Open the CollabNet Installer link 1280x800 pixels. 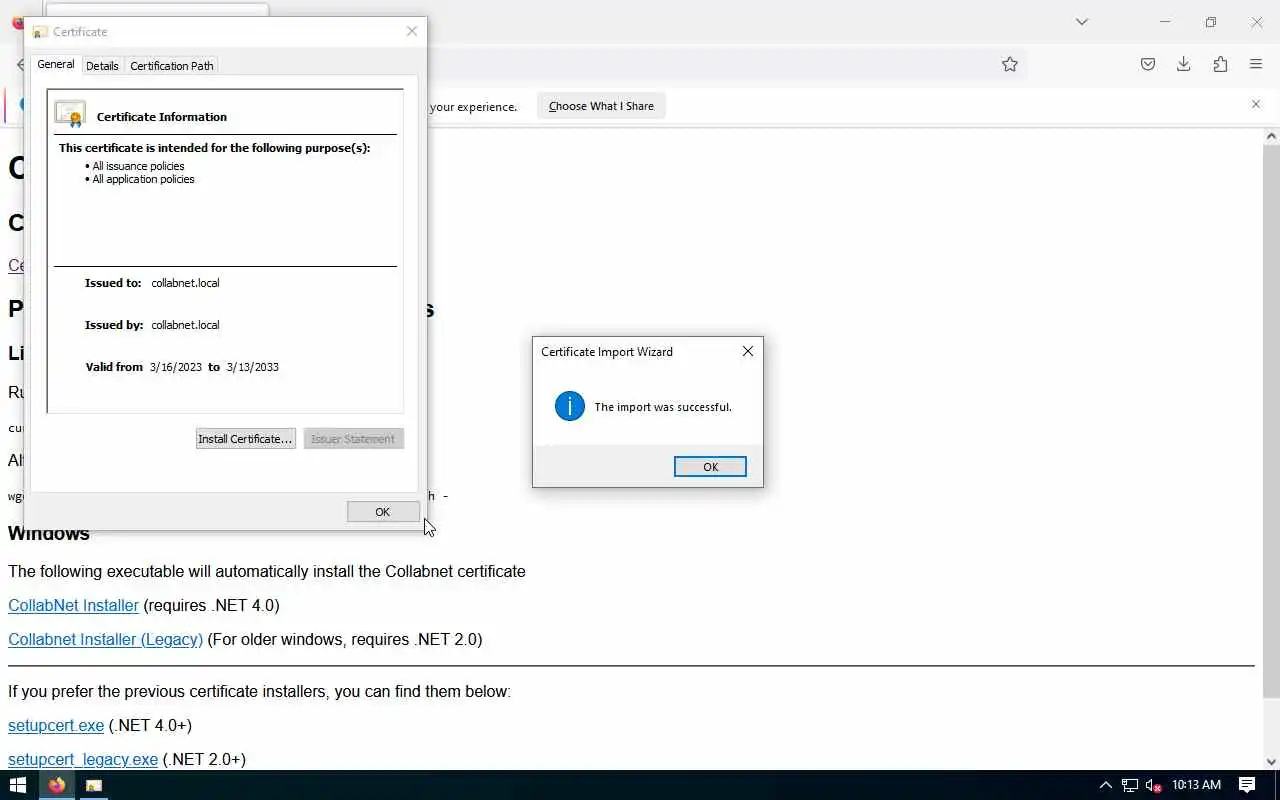coord(73,605)
